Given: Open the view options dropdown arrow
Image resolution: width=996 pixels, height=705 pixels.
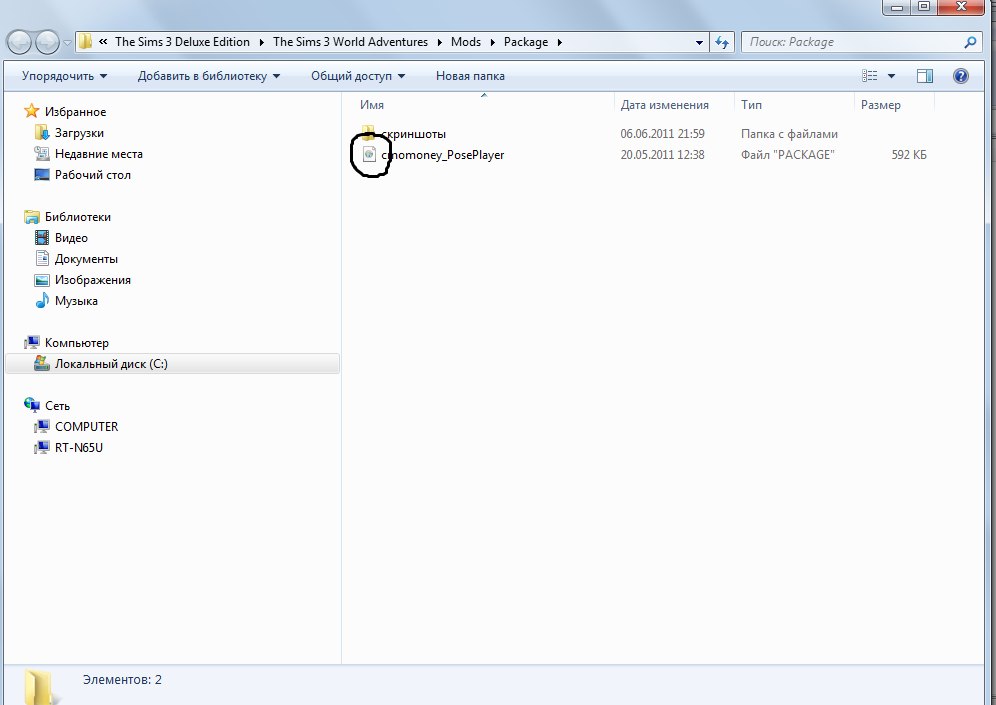Looking at the screenshot, I should (x=891, y=76).
